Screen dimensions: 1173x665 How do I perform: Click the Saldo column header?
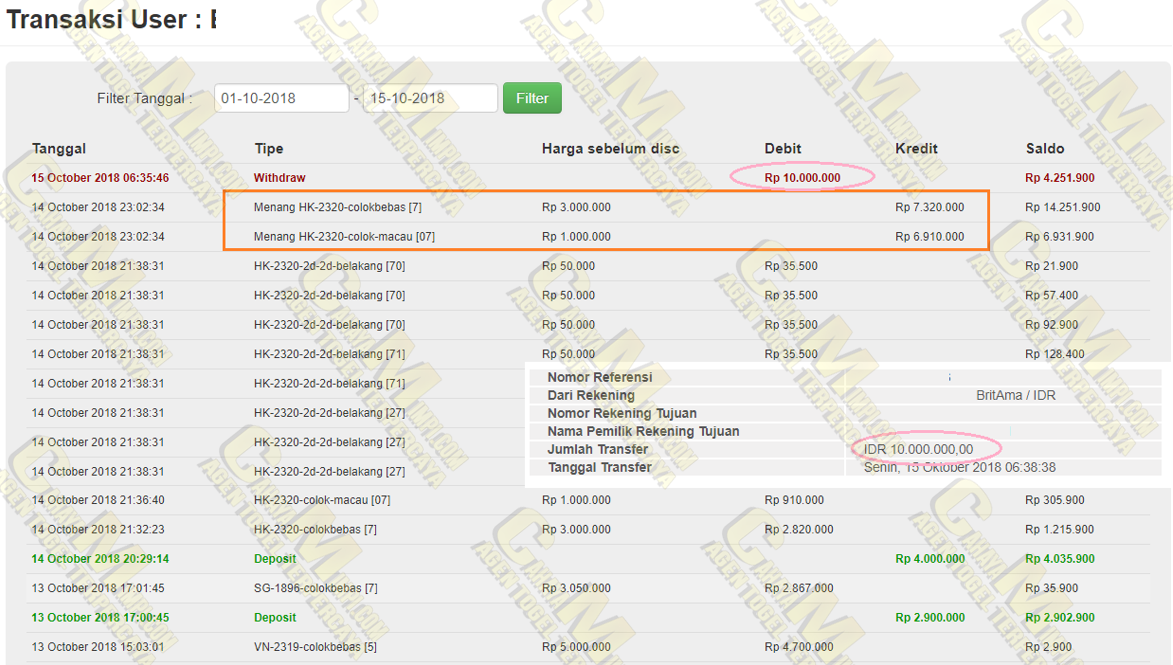click(1045, 148)
